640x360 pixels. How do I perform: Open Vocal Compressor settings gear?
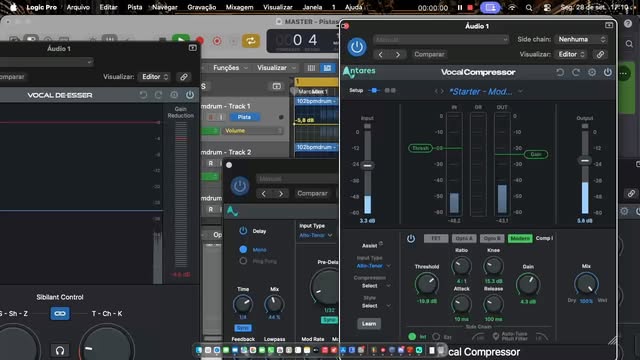[x=592, y=72]
